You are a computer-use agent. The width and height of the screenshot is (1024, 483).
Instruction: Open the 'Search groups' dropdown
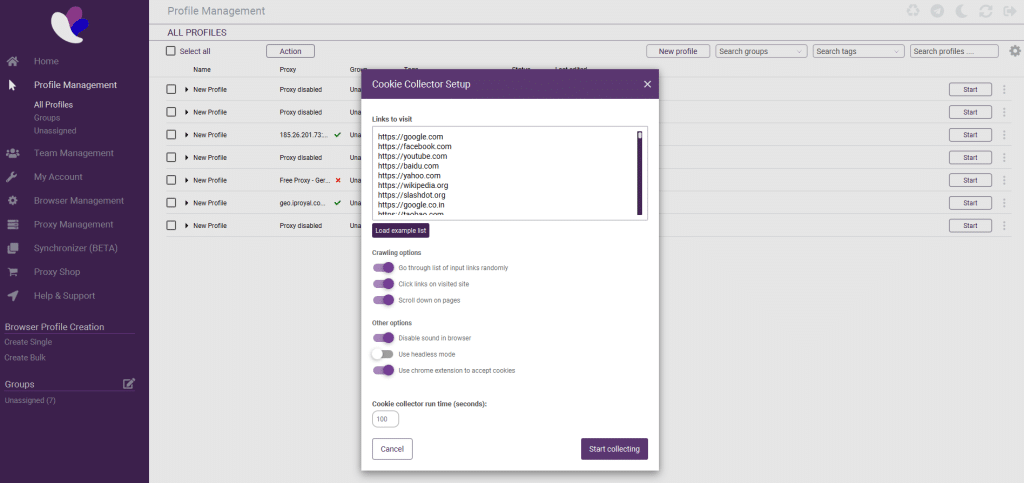coord(761,51)
